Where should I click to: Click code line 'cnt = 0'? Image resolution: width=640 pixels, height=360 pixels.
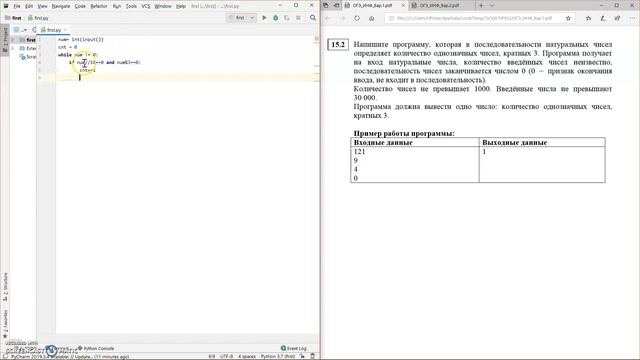(x=67, y=47)
